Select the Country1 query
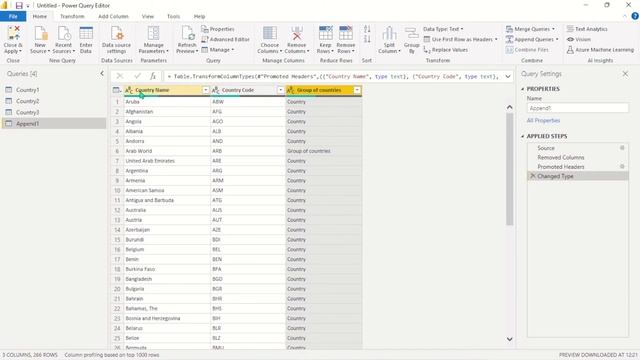Image resolution: width=640 pixels, height=360 pixels. pyautogui.click(x=54, y=89)
